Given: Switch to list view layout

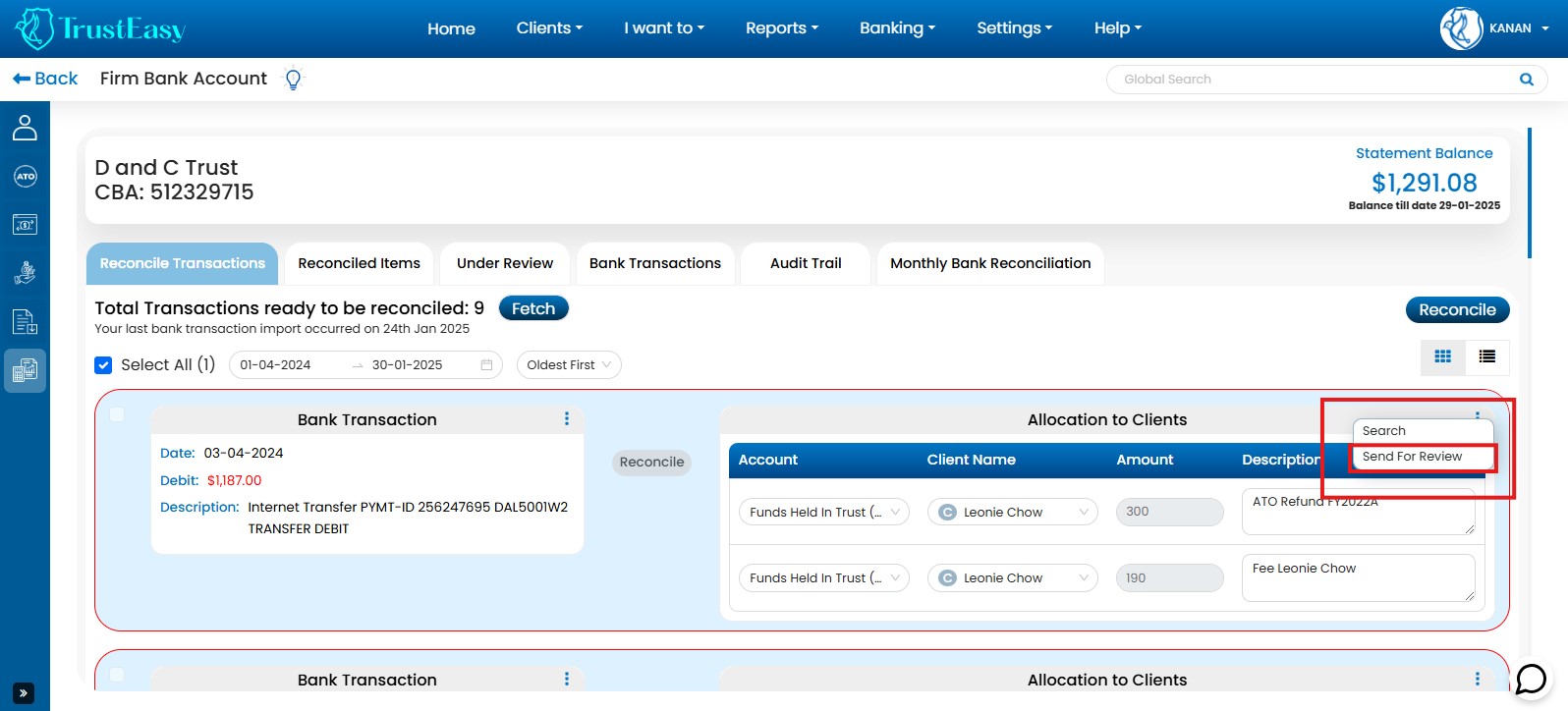Looking at the screenshot, I should 1486,357.
